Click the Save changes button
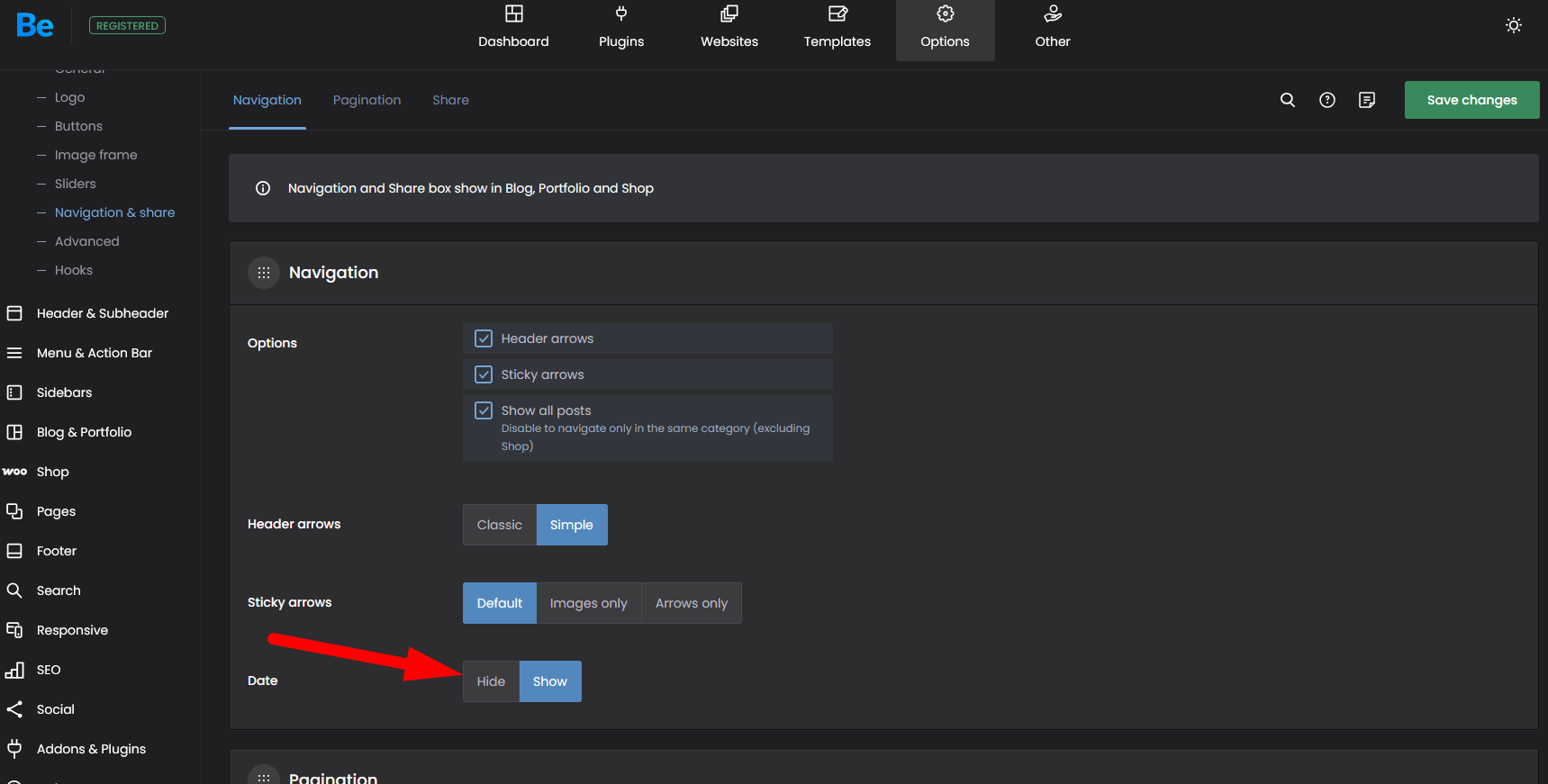 click(x=1471, y=100)
